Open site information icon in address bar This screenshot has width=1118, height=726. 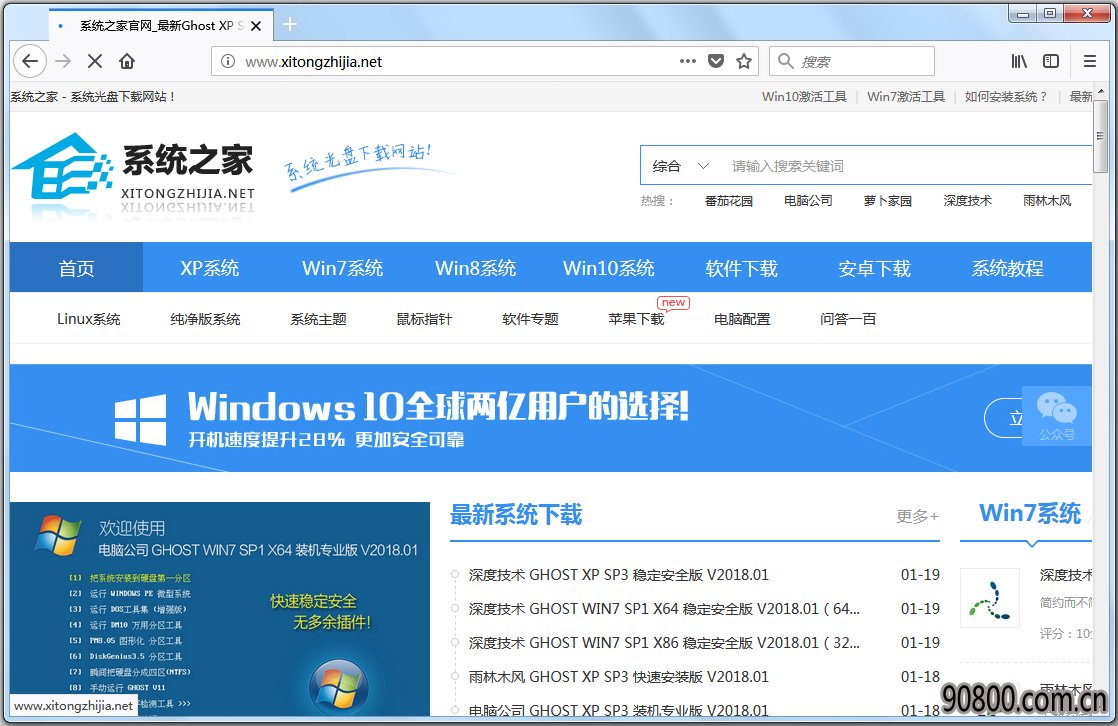pyautogui.click(x=227, y=61)
